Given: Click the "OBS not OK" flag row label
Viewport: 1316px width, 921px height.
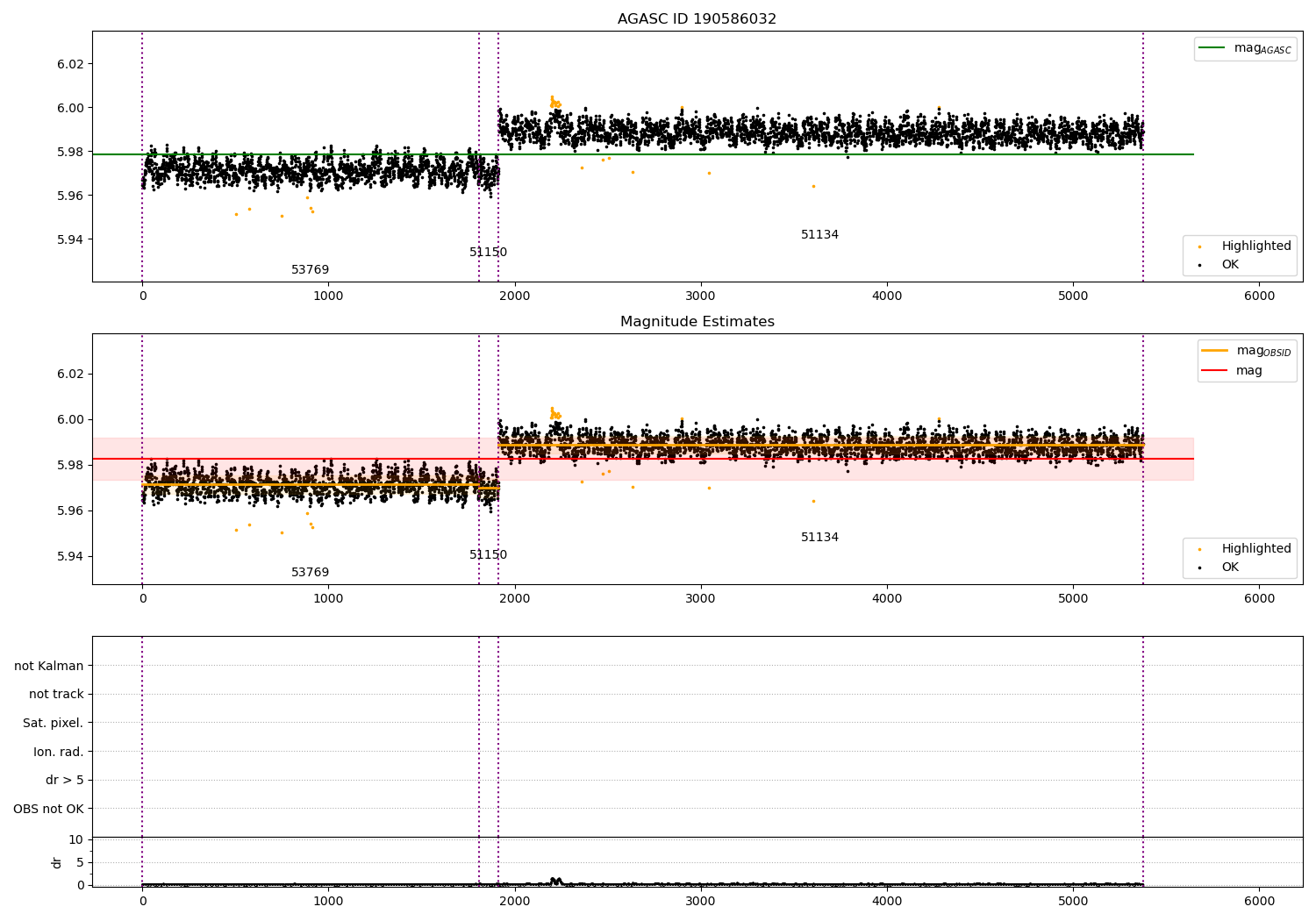Looking at the screenshot, I should (48, 809).
